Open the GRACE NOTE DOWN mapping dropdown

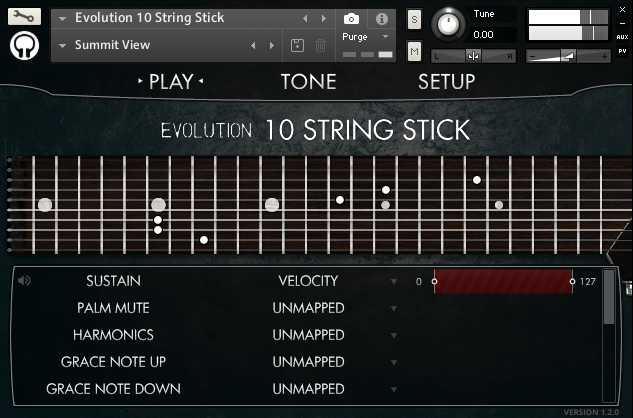(x=394, y=389)
